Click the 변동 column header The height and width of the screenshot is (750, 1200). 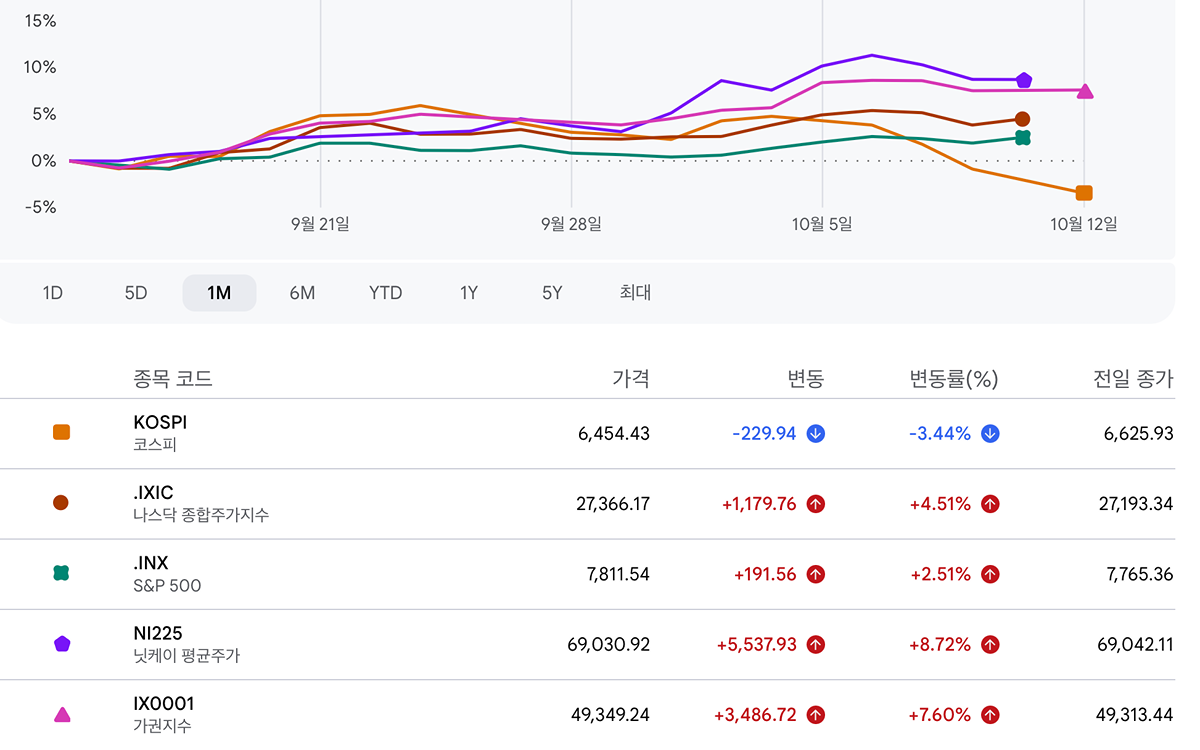[x=805, y=379]
